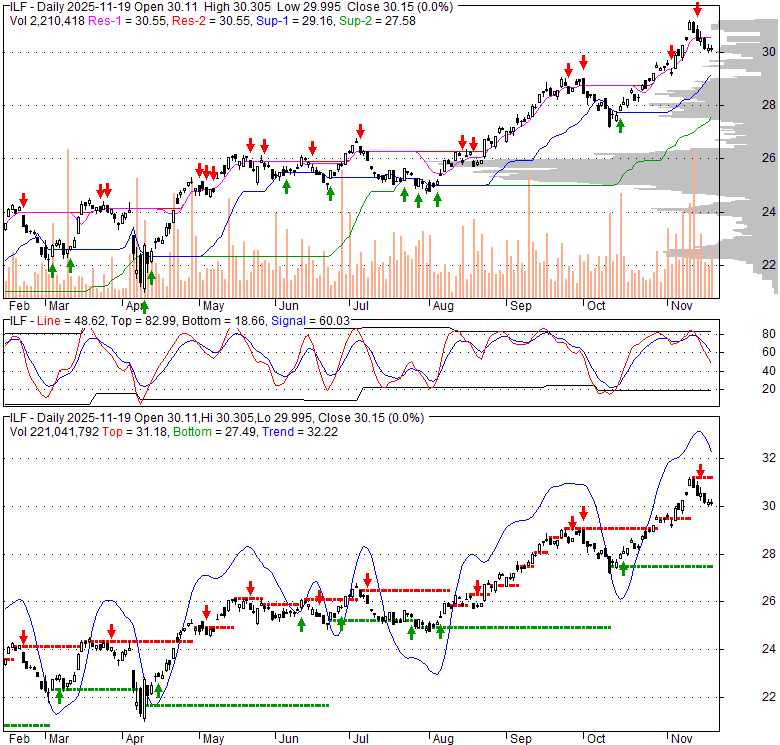The image size is (780, 745).
Task: Click the November red sell arrow atop top chart
Action: pyautogui.click(x=698, y=9)
